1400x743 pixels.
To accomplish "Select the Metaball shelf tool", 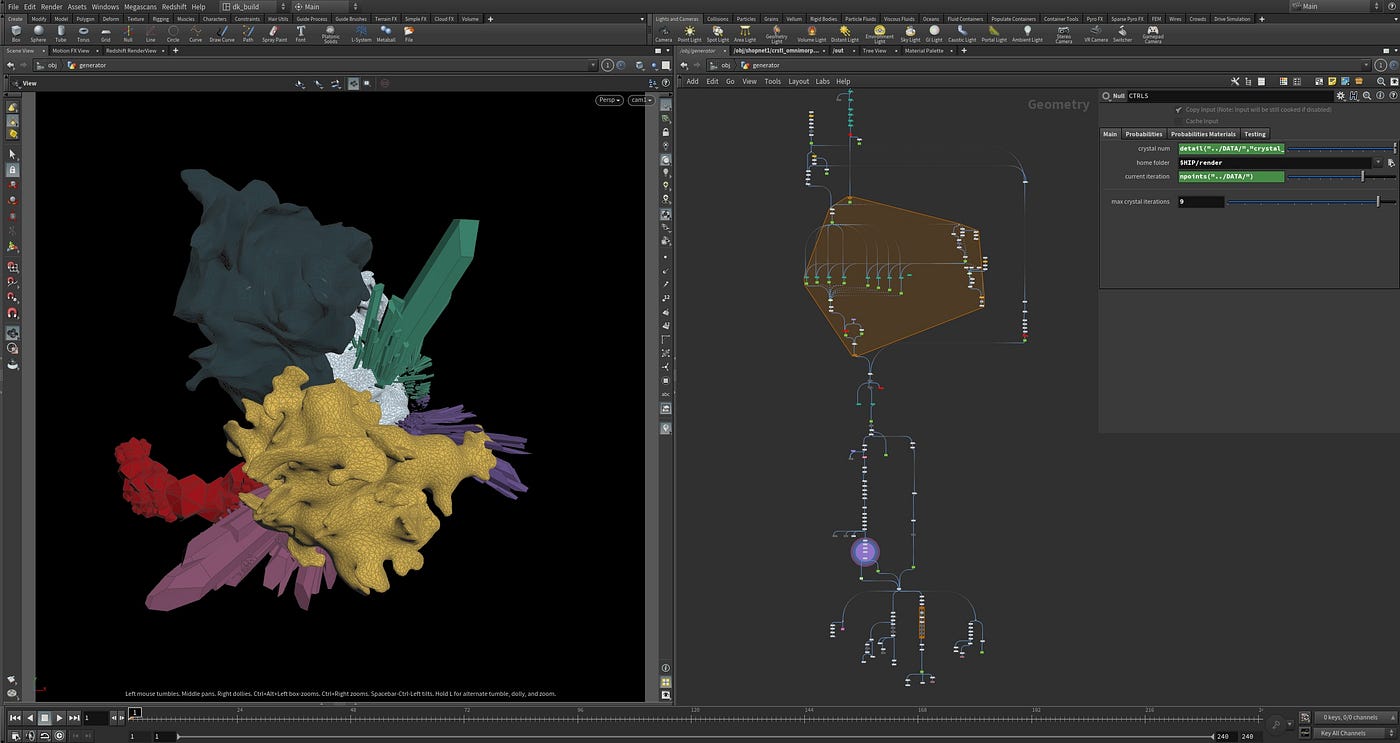I will pyautogui.click(x=386, y=34).
